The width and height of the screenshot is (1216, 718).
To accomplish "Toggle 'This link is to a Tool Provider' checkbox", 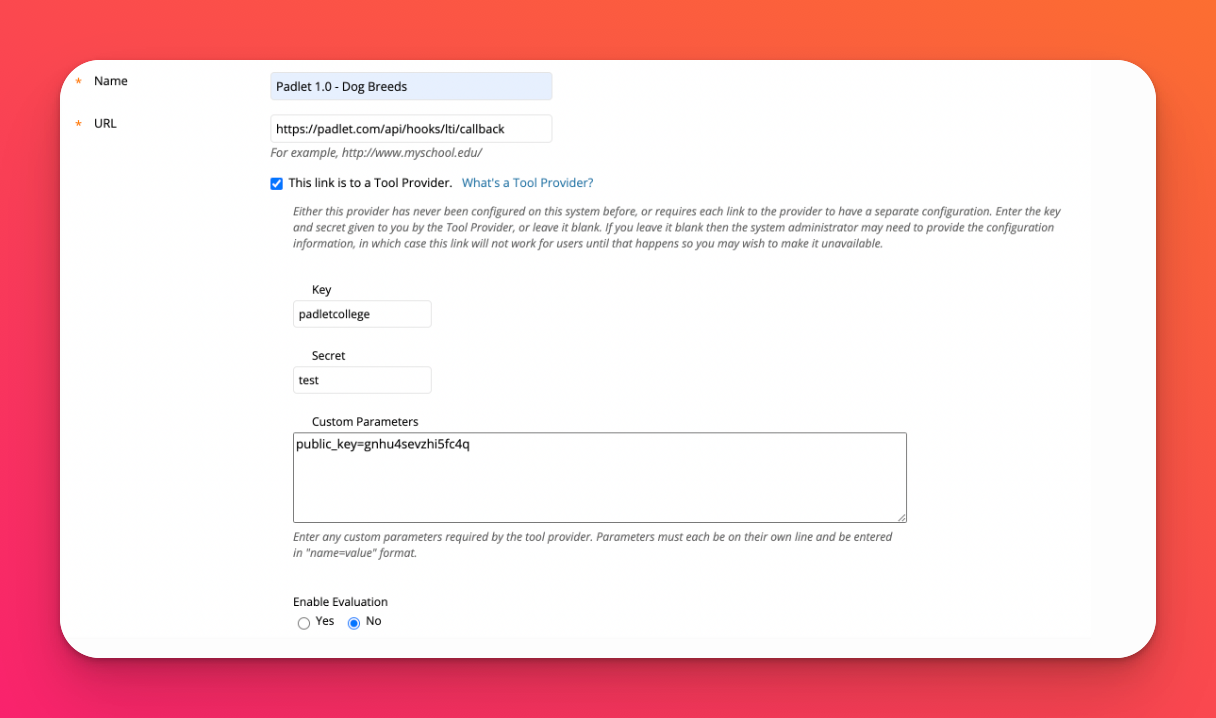I will (277, 184).
